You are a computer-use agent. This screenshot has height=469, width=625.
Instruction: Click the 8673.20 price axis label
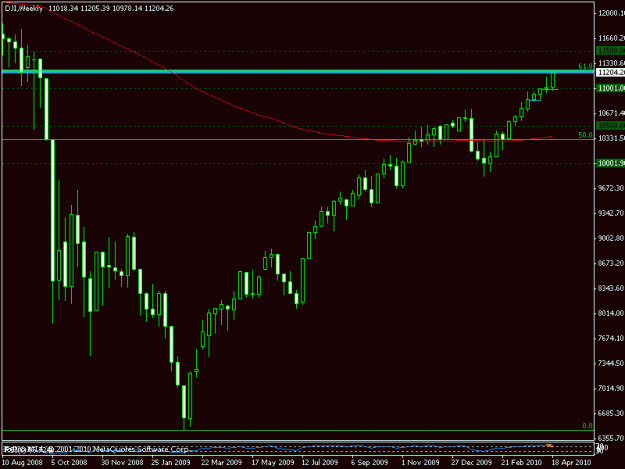(x=611, y=263)
